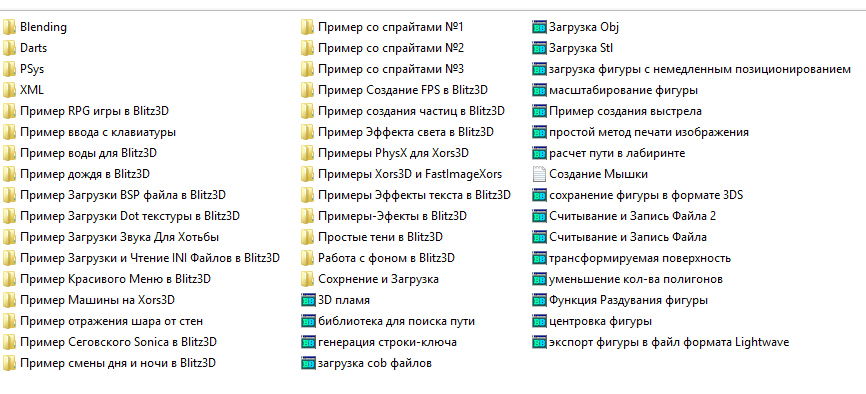Image resolution: width=866 pixels, height=394 pixels.
Task: Click the Darts folder icon
Action: 9,48
